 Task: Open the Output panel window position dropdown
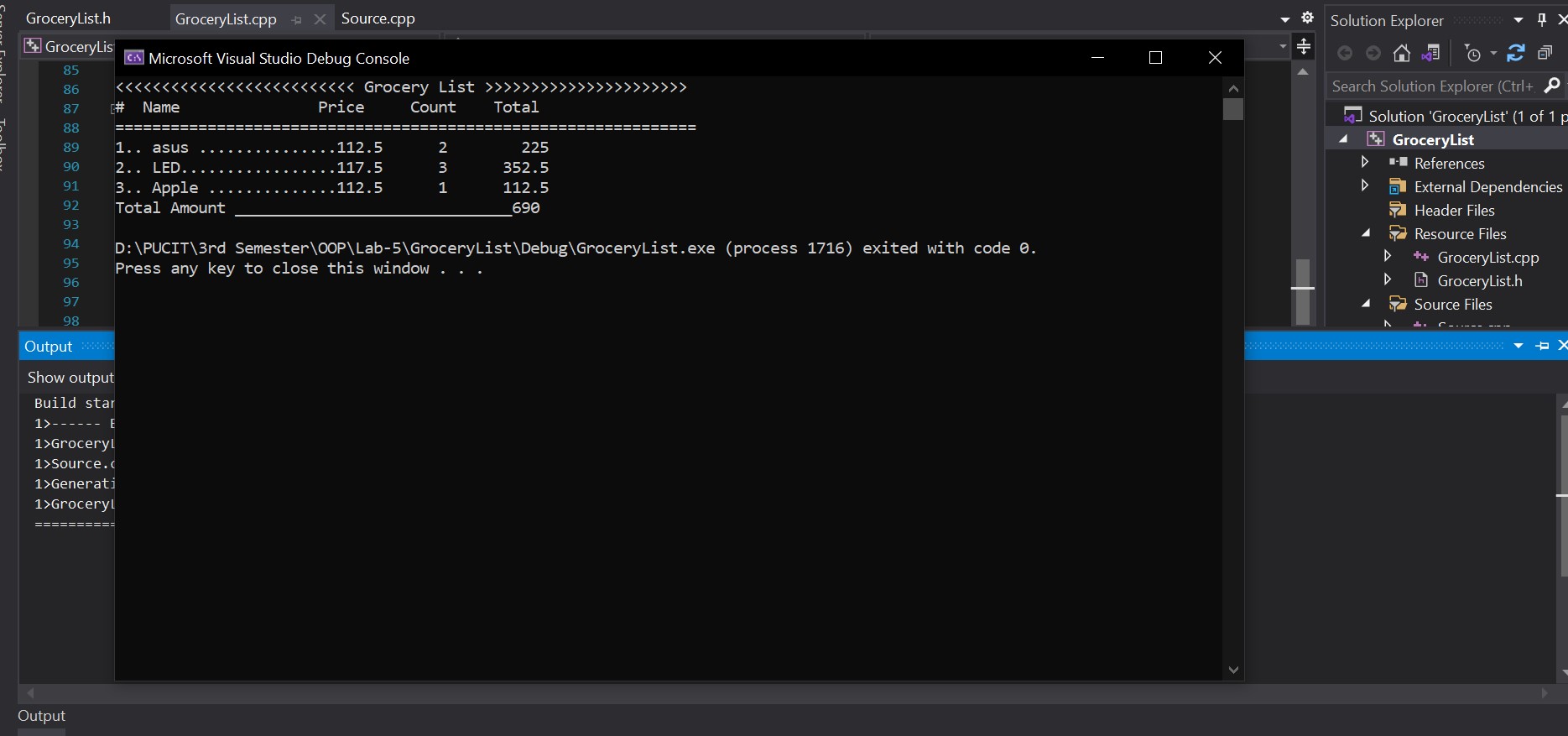click(1519, 346)
